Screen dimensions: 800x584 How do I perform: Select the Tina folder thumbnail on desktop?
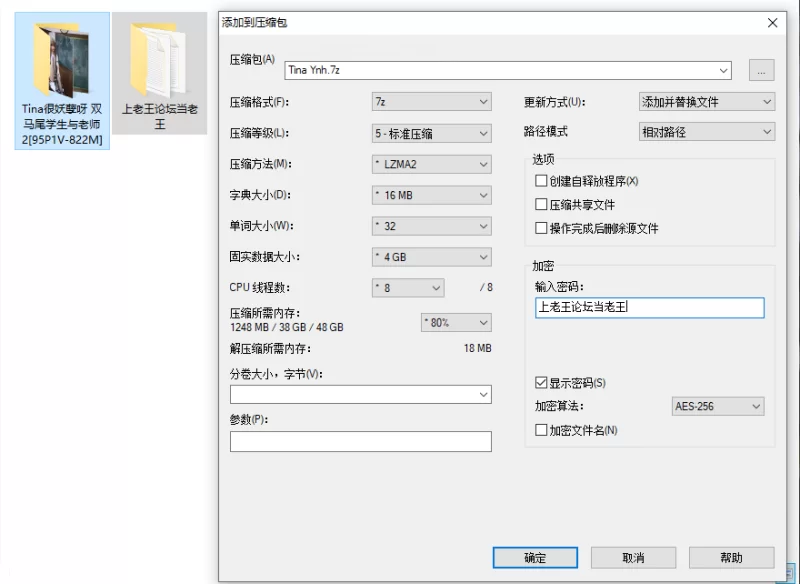pos(61,60)
